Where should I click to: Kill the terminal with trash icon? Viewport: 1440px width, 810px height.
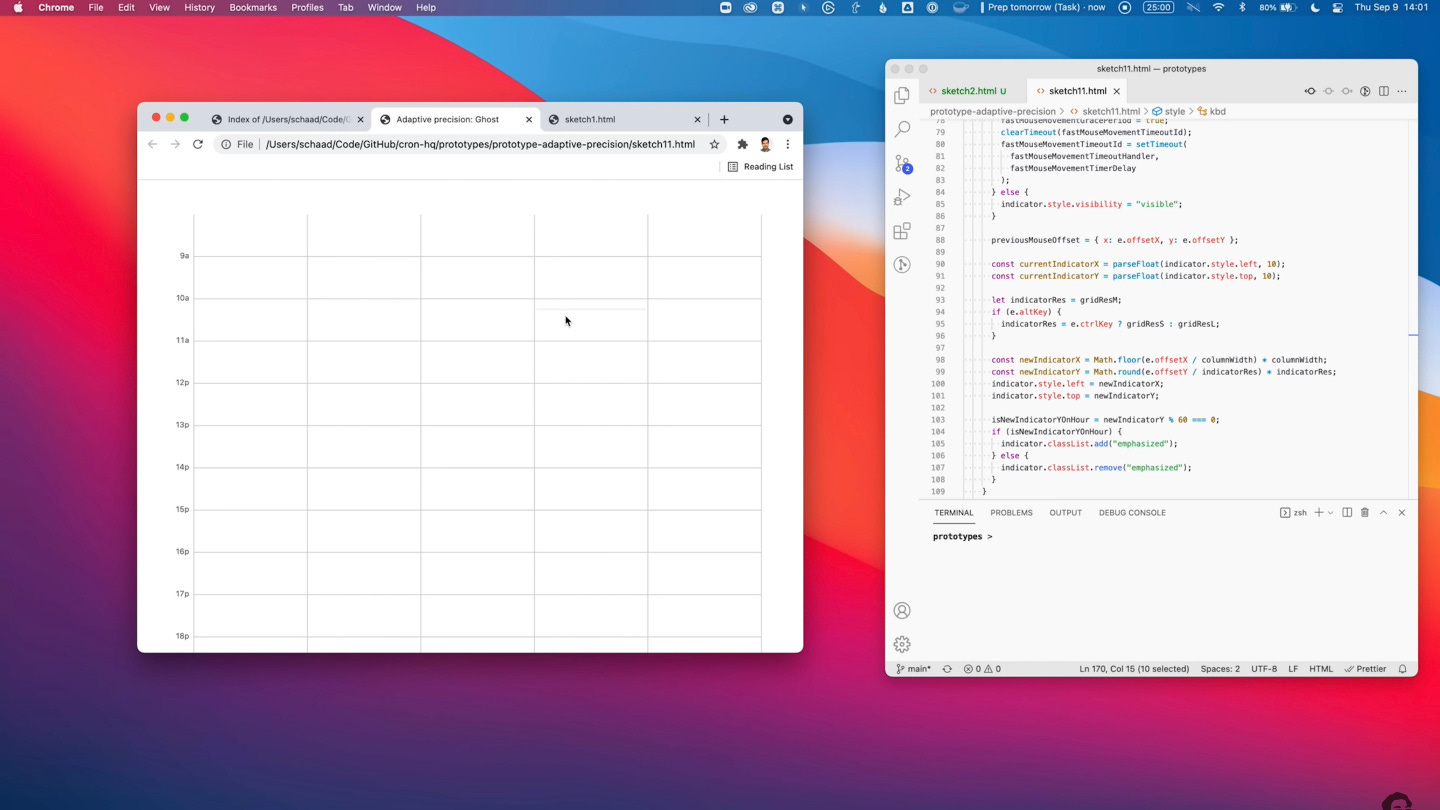click(x=1365, y=513)
